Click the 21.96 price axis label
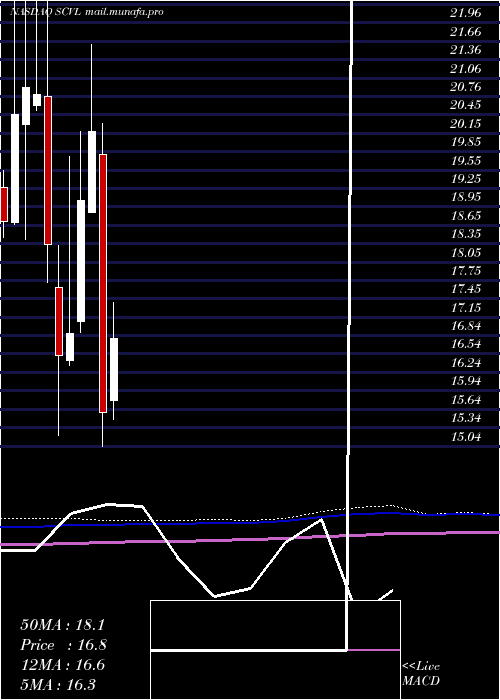 [466, 13]
